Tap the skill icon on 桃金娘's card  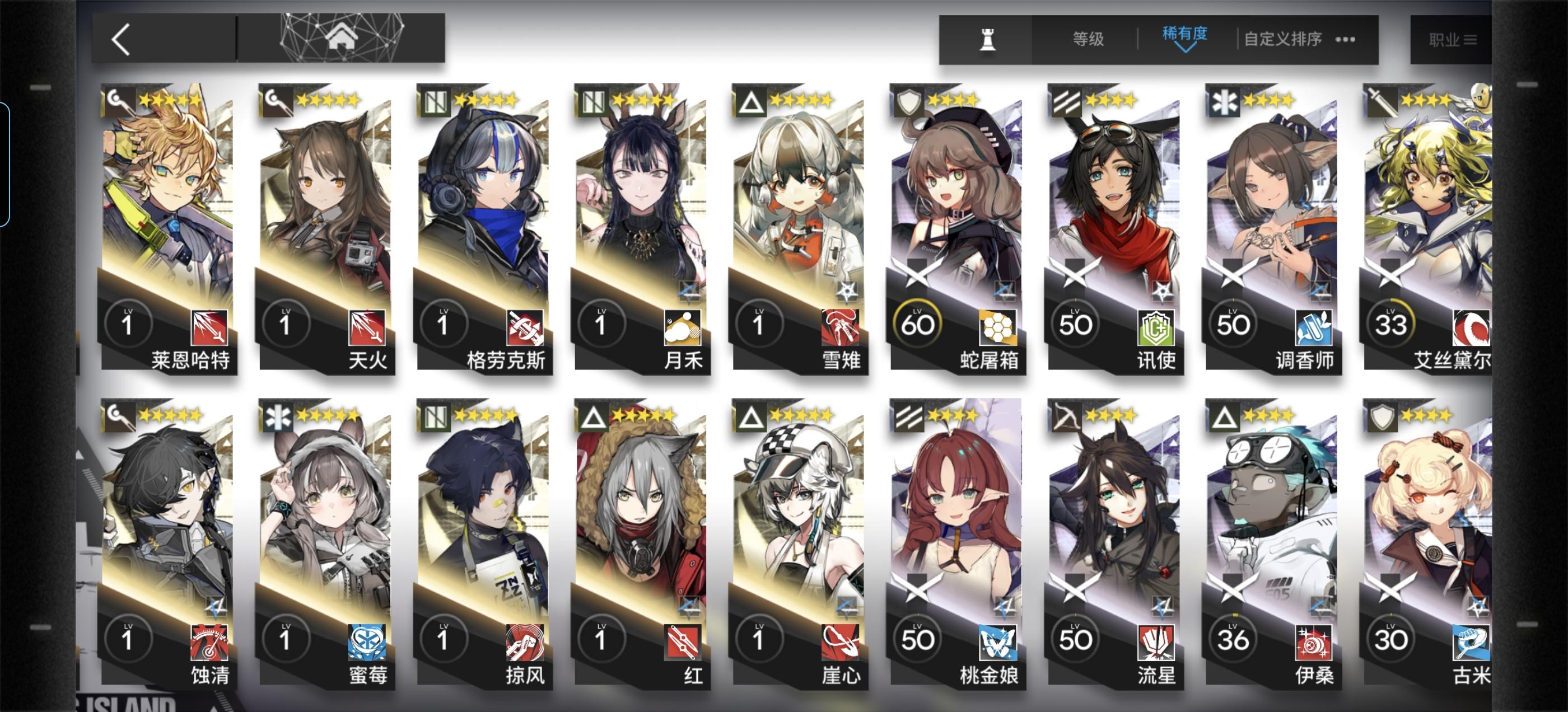[997, 642]
